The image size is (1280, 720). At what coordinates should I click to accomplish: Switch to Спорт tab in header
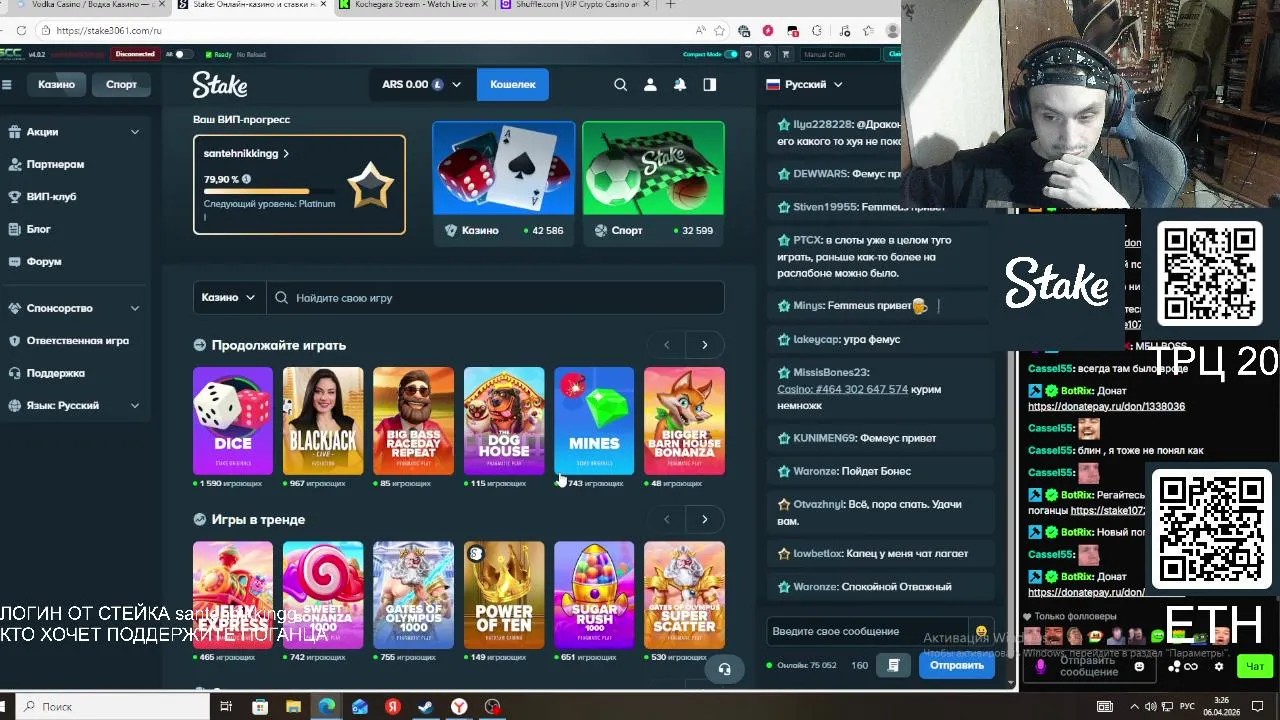(121, 84)
